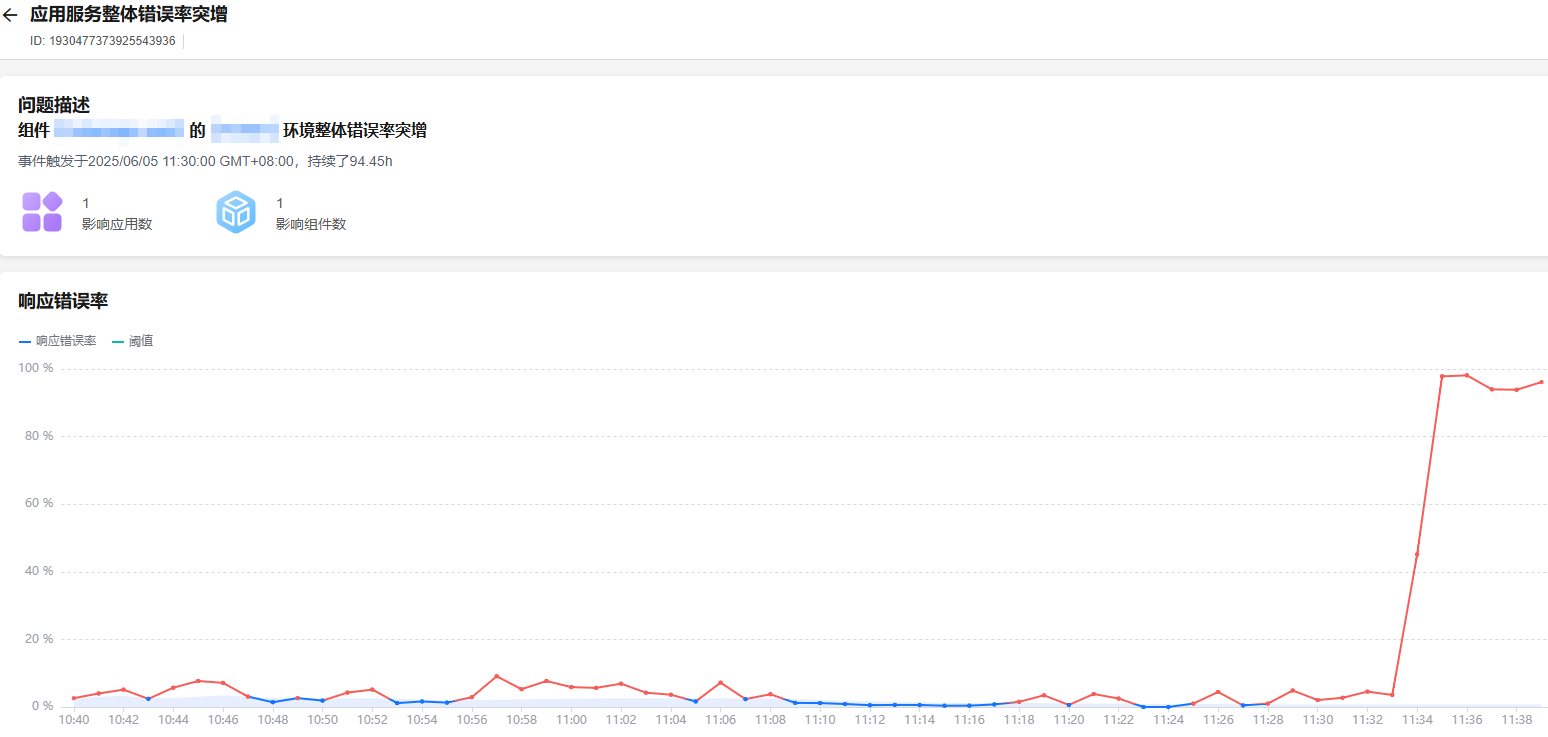Click the blue 响应错误率 legend line marker

[x=25, y=342]
